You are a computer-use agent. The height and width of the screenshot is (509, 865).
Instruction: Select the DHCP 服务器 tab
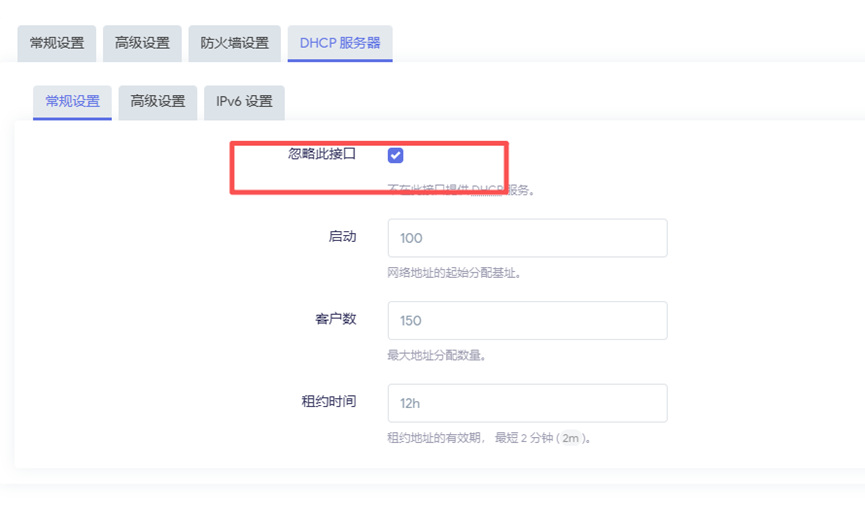(x=340, y=44)
